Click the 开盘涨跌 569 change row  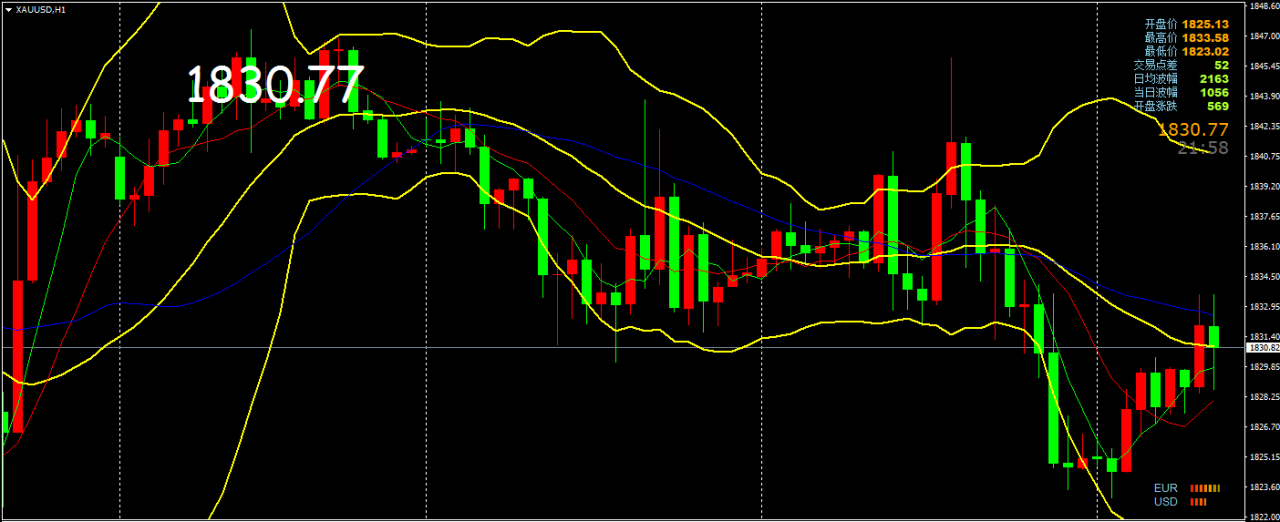coord(1181,105)
